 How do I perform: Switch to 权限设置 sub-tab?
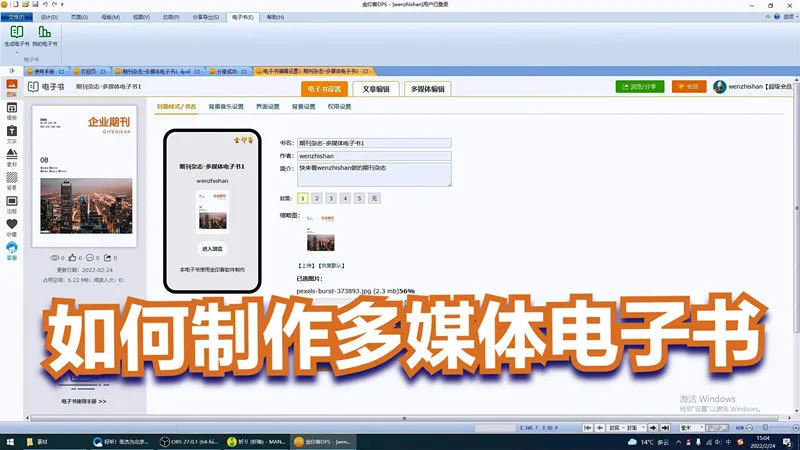339,107
